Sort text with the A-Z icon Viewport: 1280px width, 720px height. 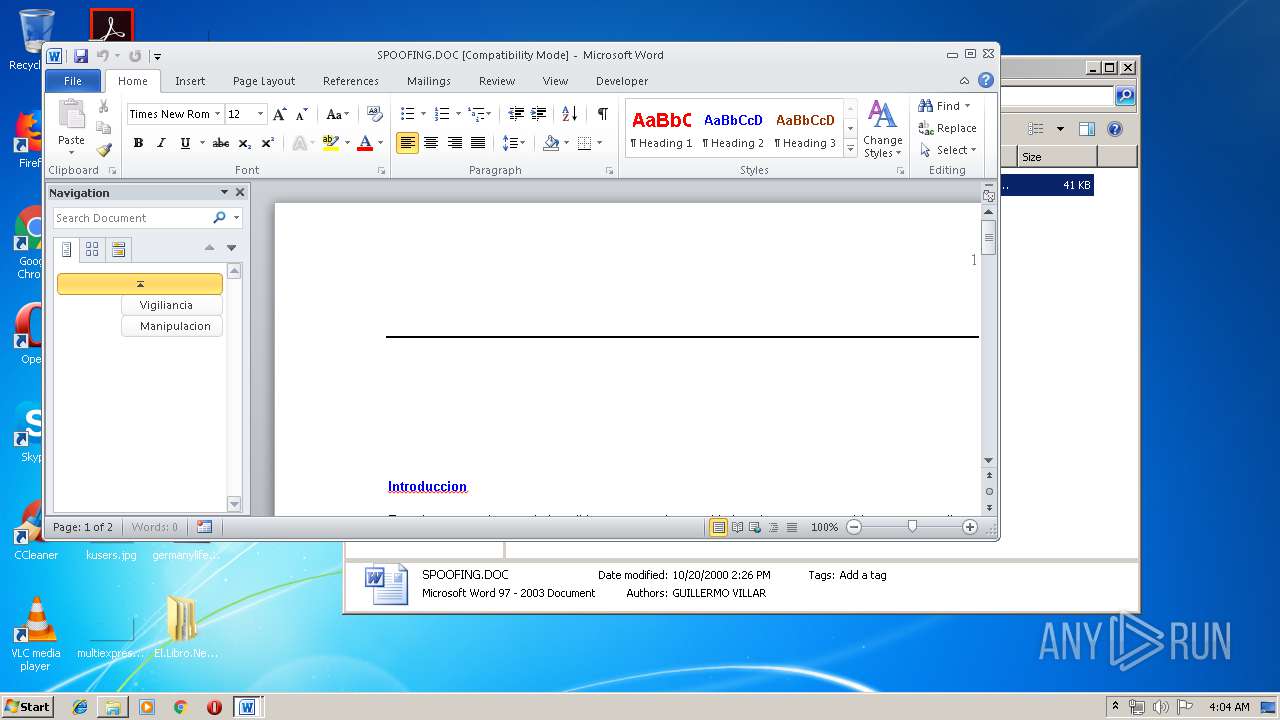pos(569,114)
